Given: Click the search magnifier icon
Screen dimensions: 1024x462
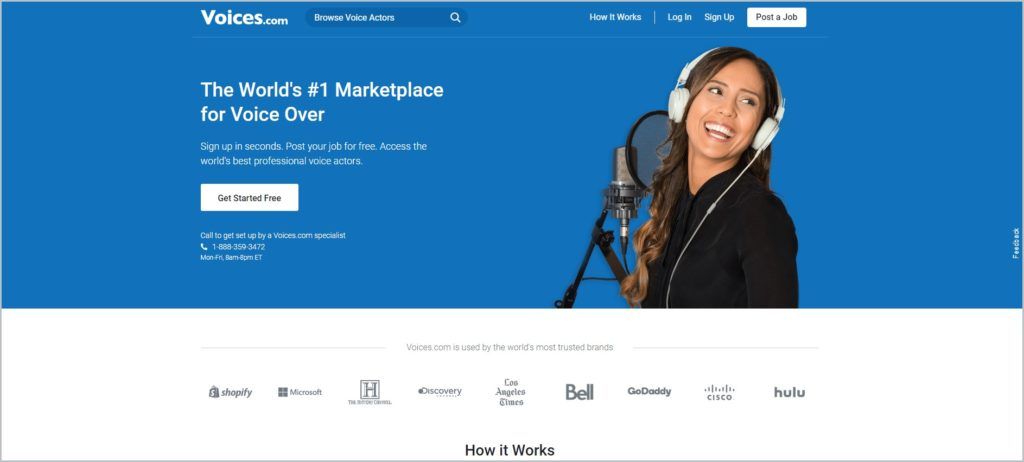Looking at the screenshot, I should (x=455, y=18).
